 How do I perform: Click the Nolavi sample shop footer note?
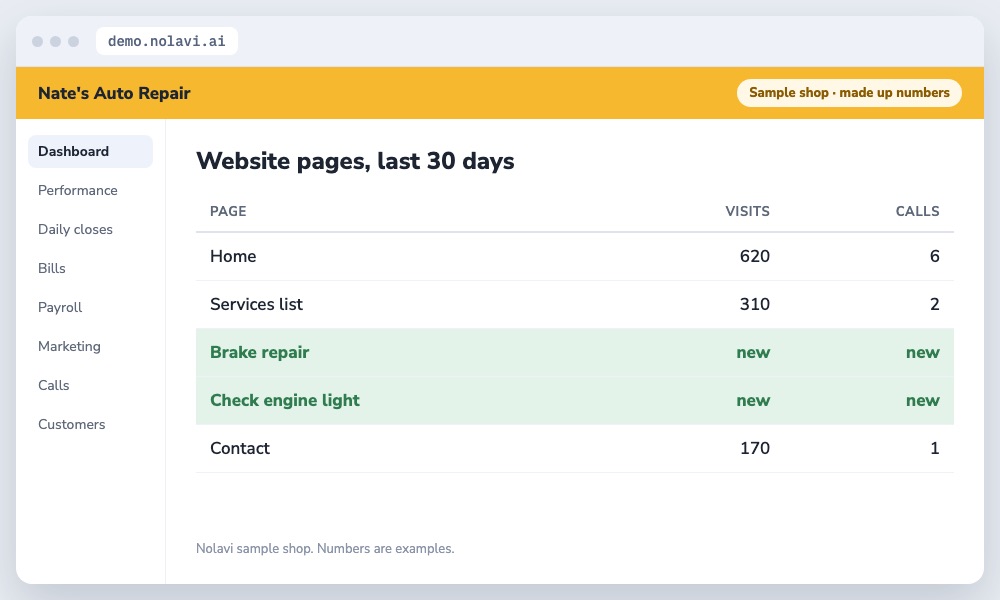point(325,548)
